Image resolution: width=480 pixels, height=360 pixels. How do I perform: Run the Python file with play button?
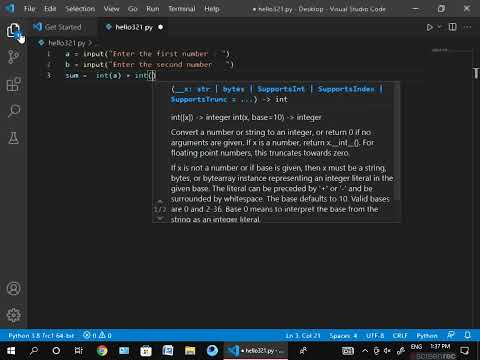[429, 27]
